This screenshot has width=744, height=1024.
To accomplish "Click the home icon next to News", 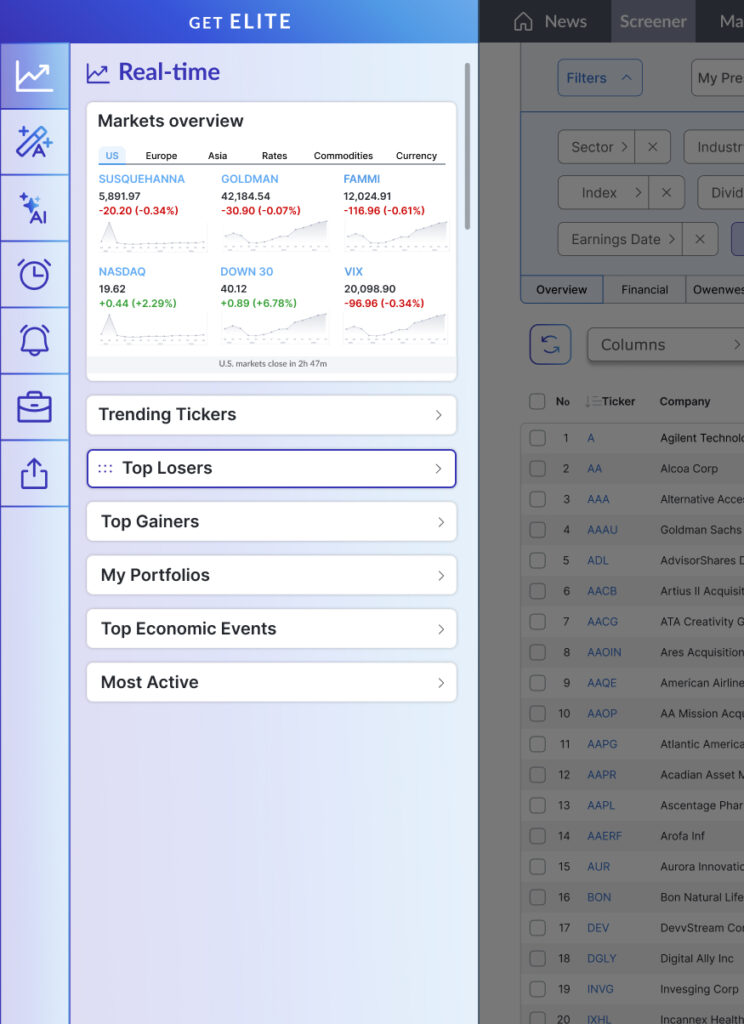I will tap(523, 22).
